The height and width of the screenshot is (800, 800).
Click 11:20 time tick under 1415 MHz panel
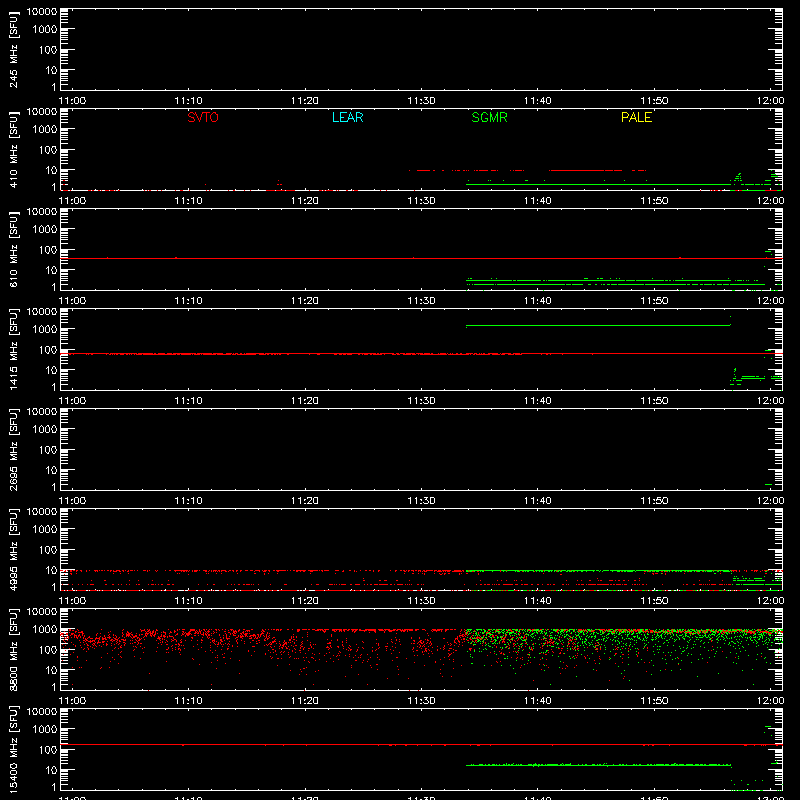coord(305,401)
